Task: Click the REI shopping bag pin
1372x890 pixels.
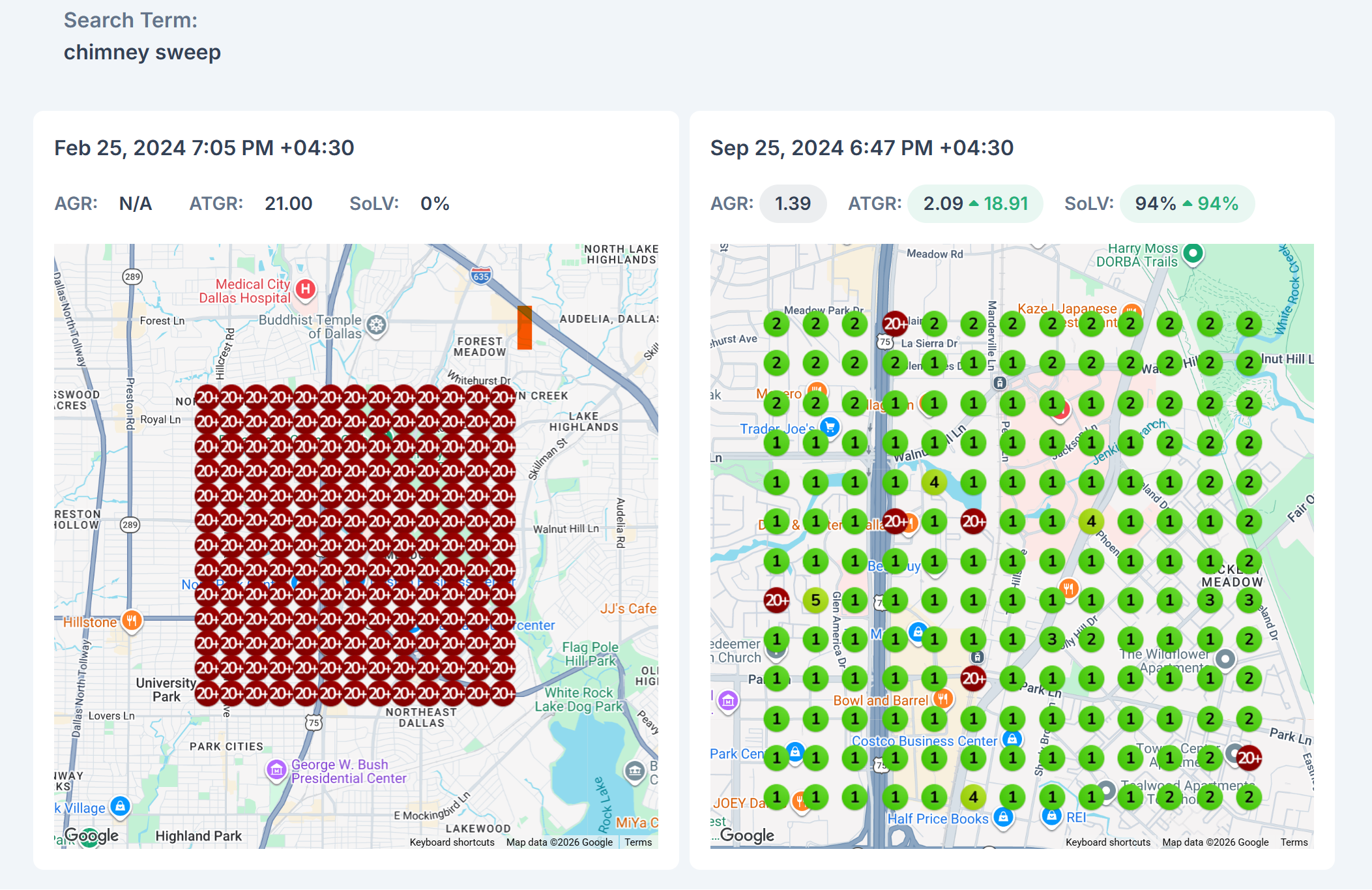Action: pyautogui.click(x=1051, y=816)
